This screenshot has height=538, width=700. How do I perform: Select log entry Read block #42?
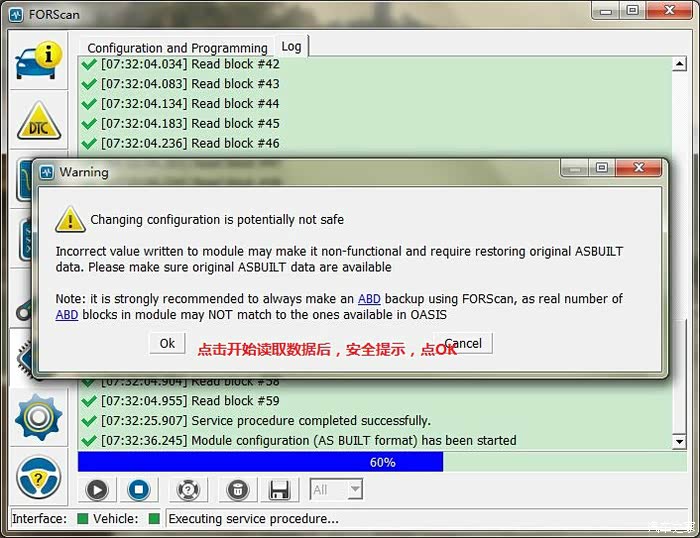(x=190, y=64)
